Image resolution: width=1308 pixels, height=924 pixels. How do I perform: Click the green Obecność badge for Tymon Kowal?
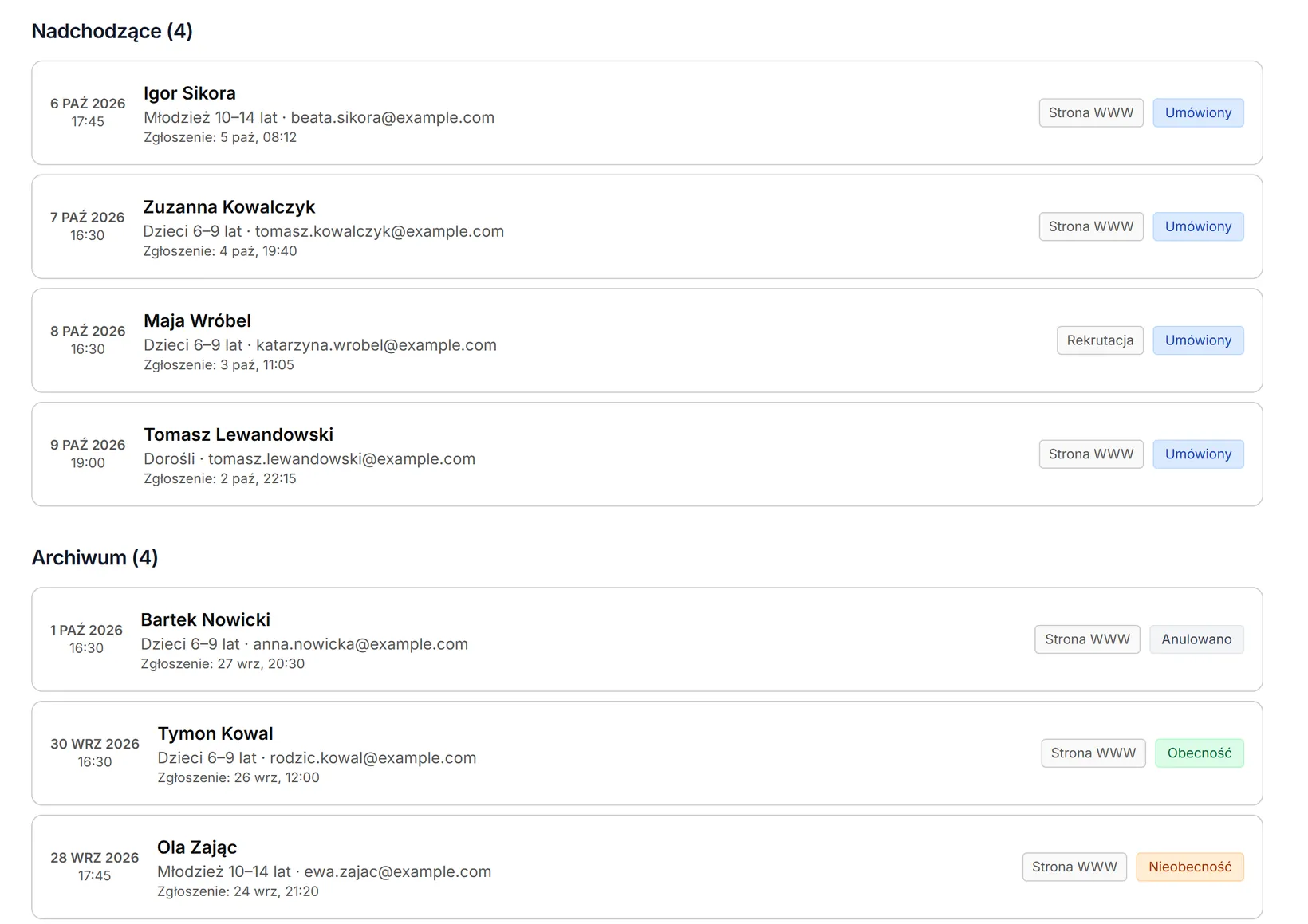point(1199,753)
